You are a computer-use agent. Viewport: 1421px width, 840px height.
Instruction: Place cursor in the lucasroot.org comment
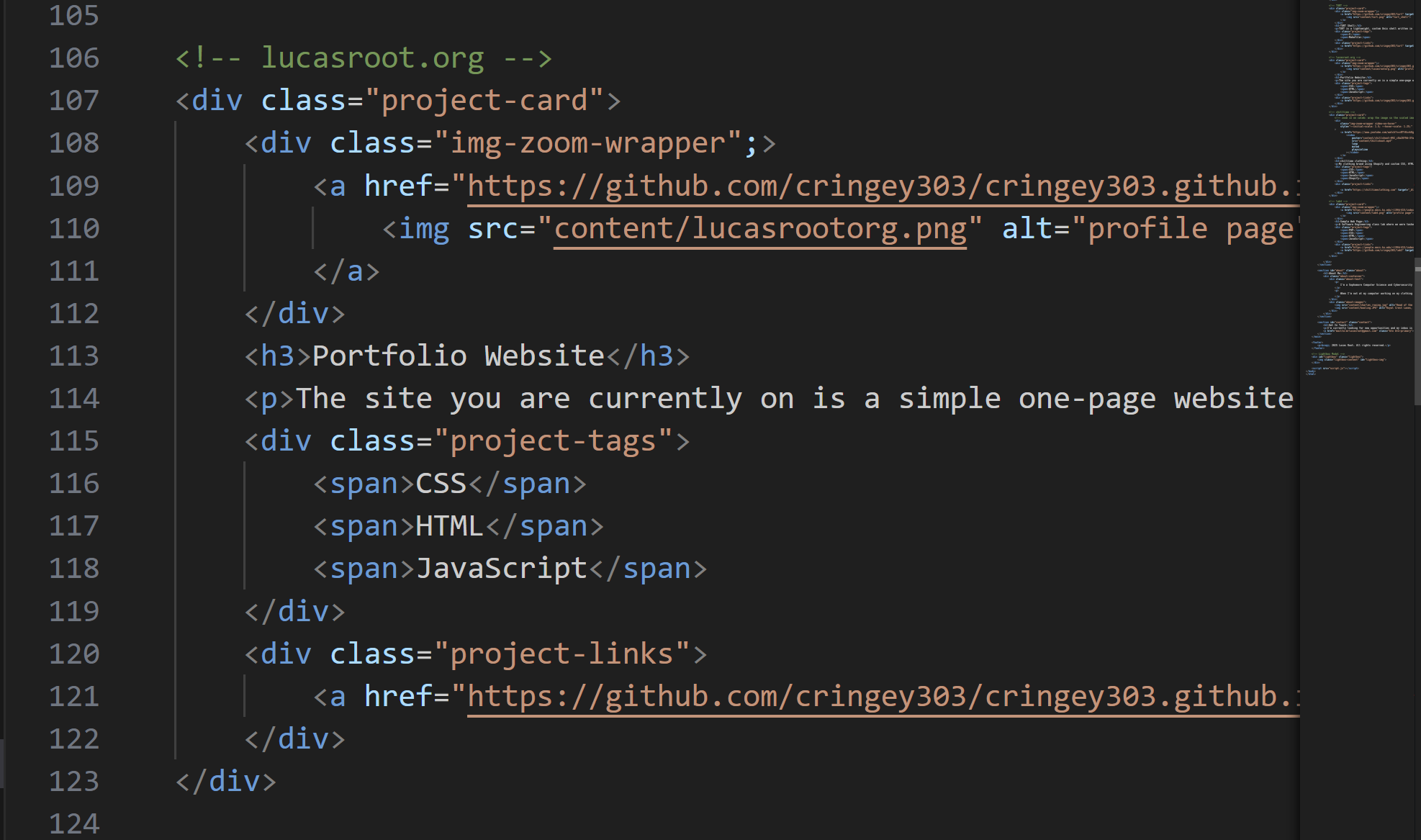point(371,58)
